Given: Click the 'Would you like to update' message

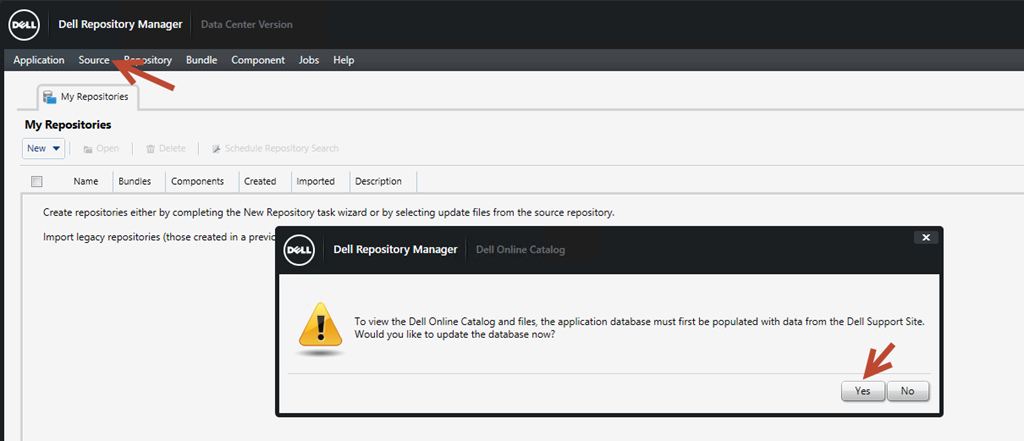Looking at the screenshot, I should click(x=455, y=335).
